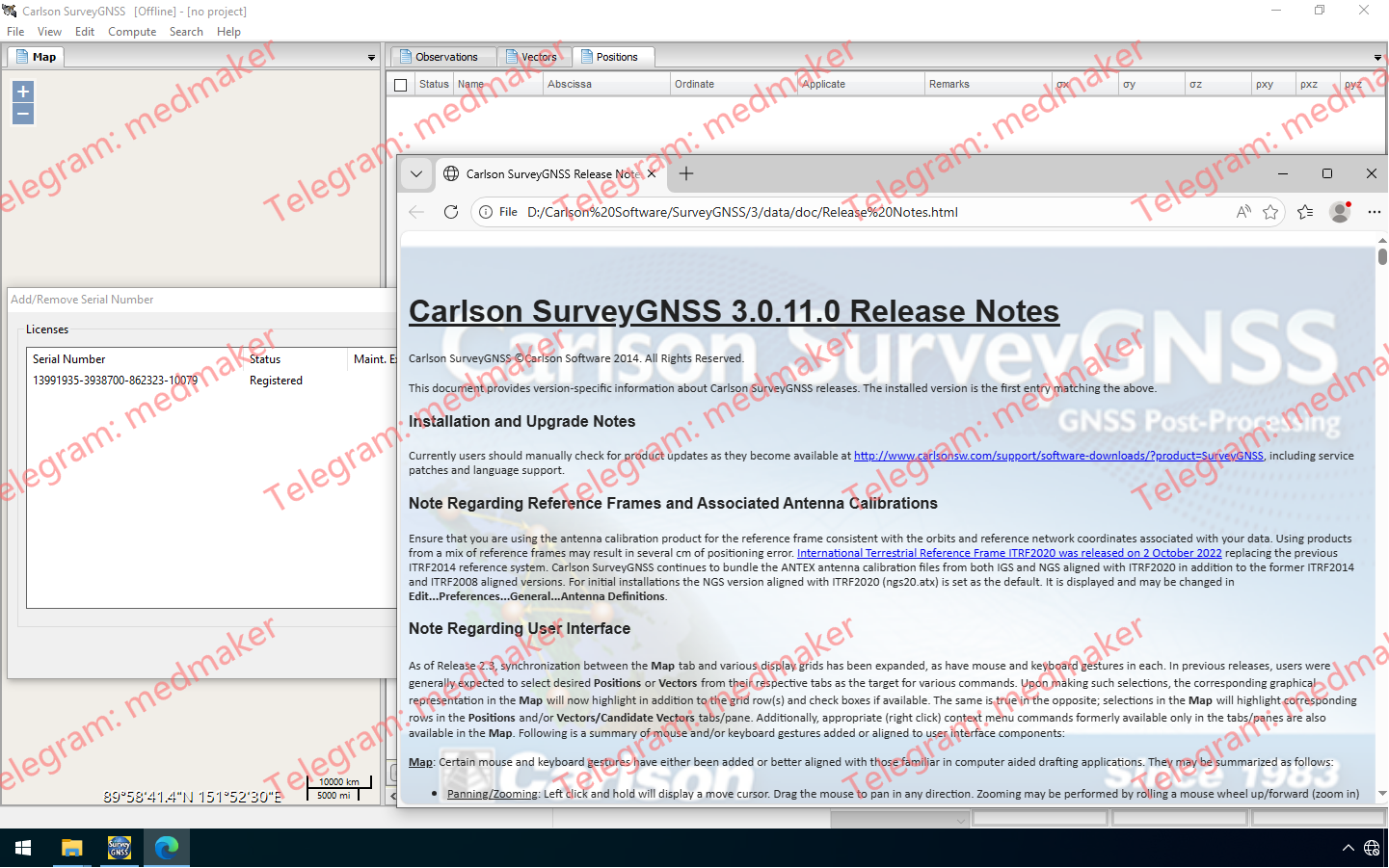Open File Explorer from the taskbar
The image size is (1389, 868).
71,848
